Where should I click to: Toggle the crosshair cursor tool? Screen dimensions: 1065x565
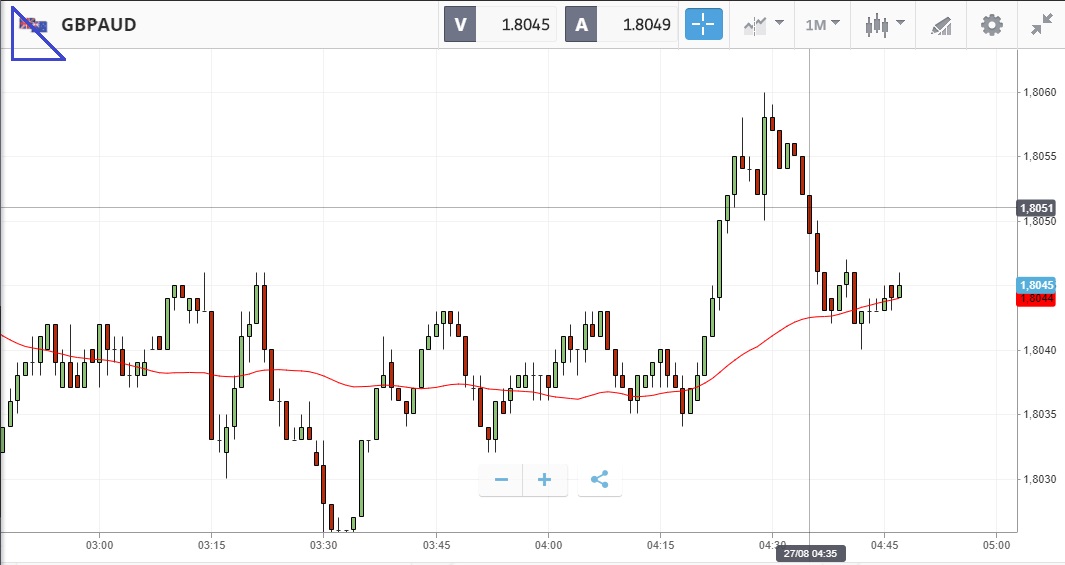tap(704, 25)
